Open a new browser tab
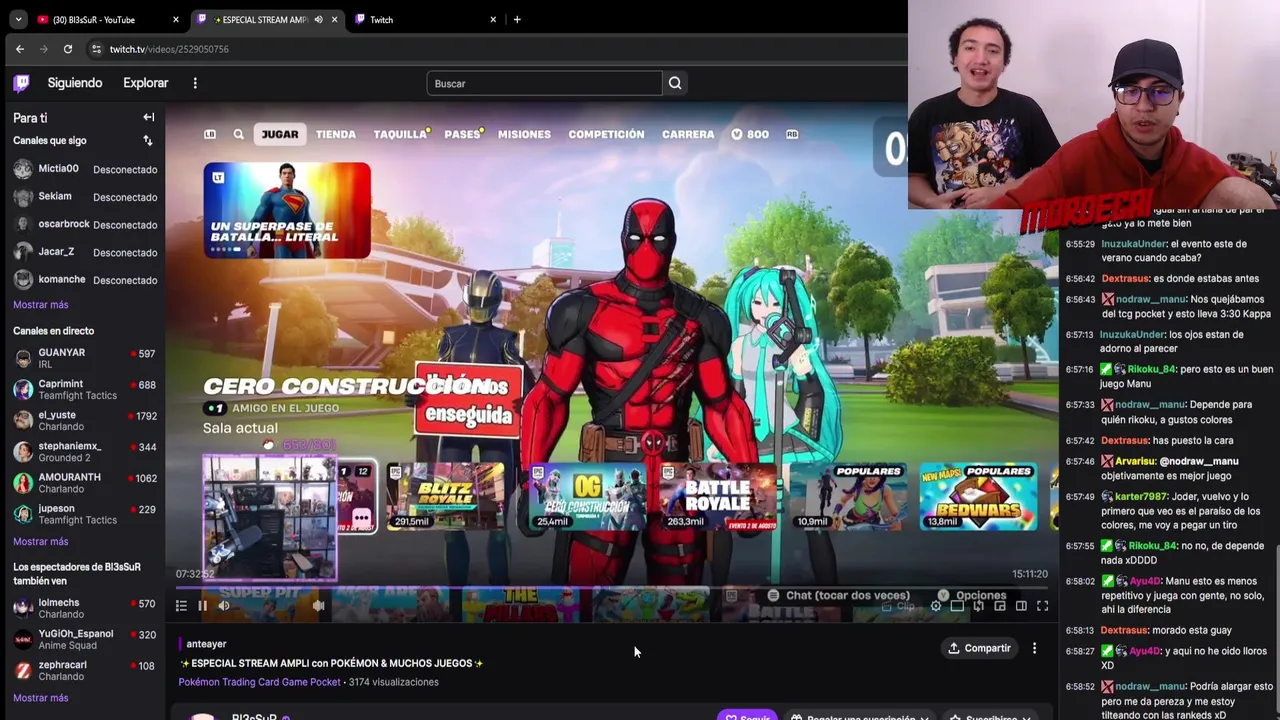The image size is (1280, 720). pos(517,19)
